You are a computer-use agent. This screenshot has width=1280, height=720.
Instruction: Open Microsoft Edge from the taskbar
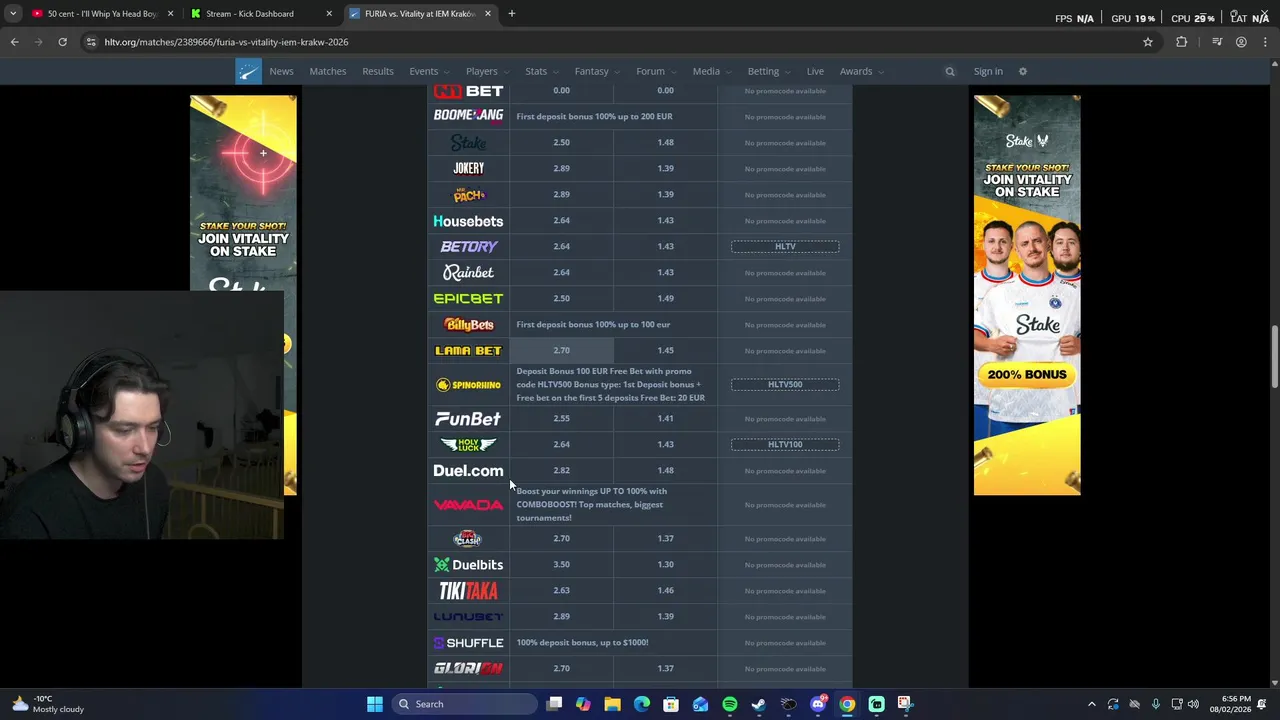642,704
